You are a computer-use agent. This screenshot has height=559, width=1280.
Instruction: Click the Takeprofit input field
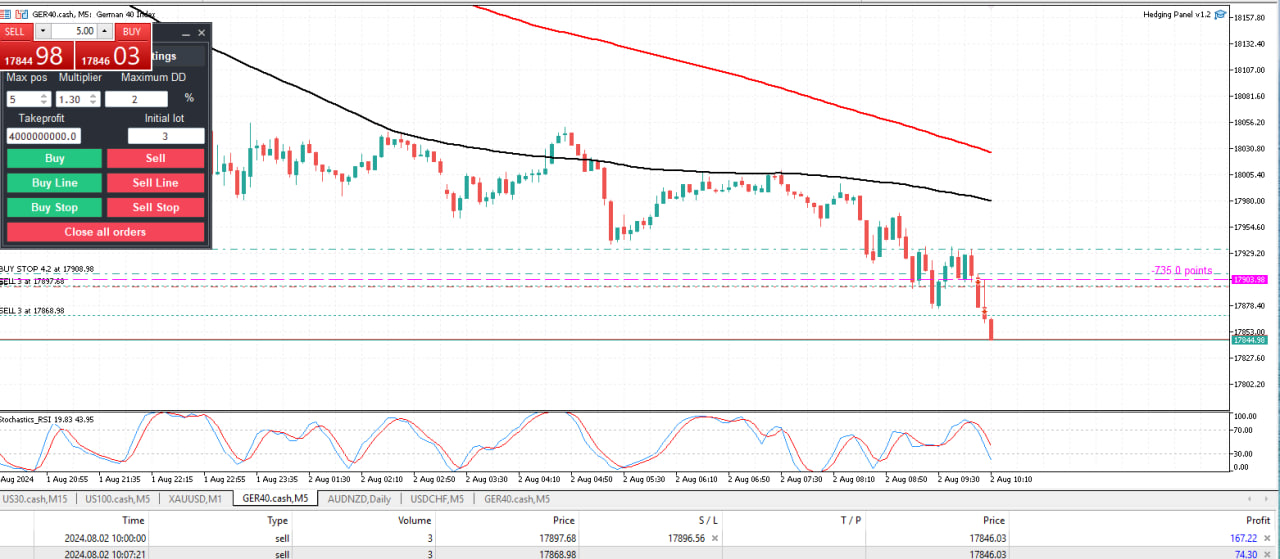43,136
